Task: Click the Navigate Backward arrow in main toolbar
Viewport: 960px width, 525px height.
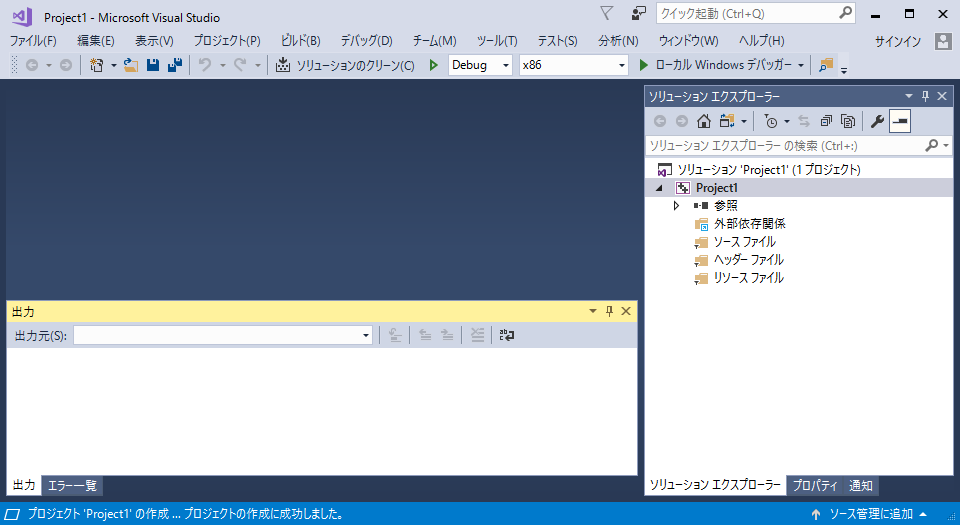Action: (32, 65)
